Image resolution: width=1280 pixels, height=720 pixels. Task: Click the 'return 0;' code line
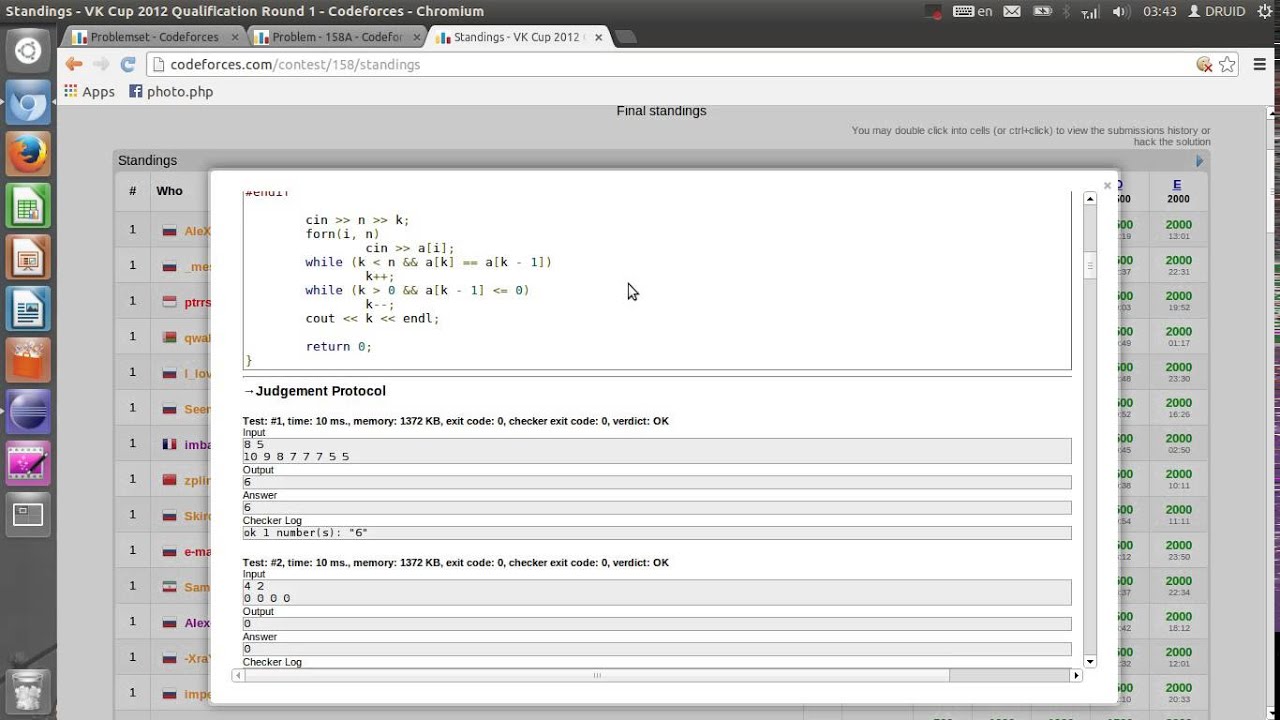pos(338,346)
